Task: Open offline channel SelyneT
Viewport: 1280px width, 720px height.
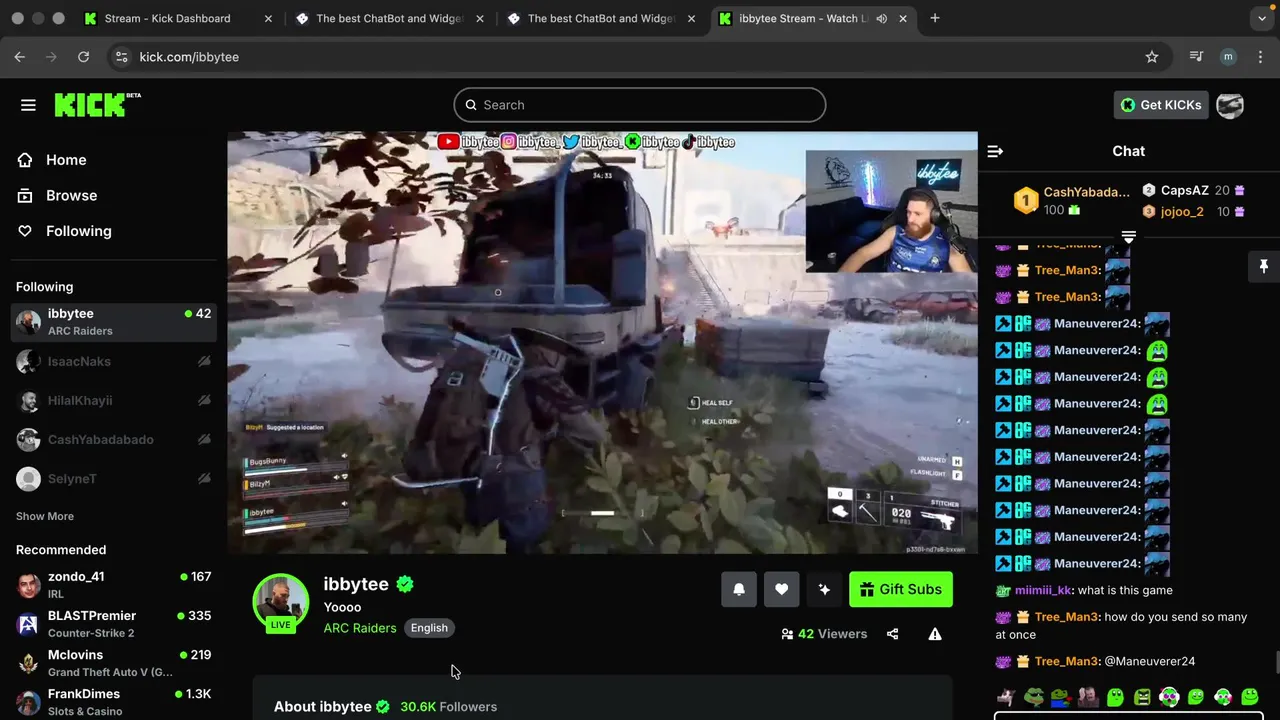Action: [x=114, y=478]
